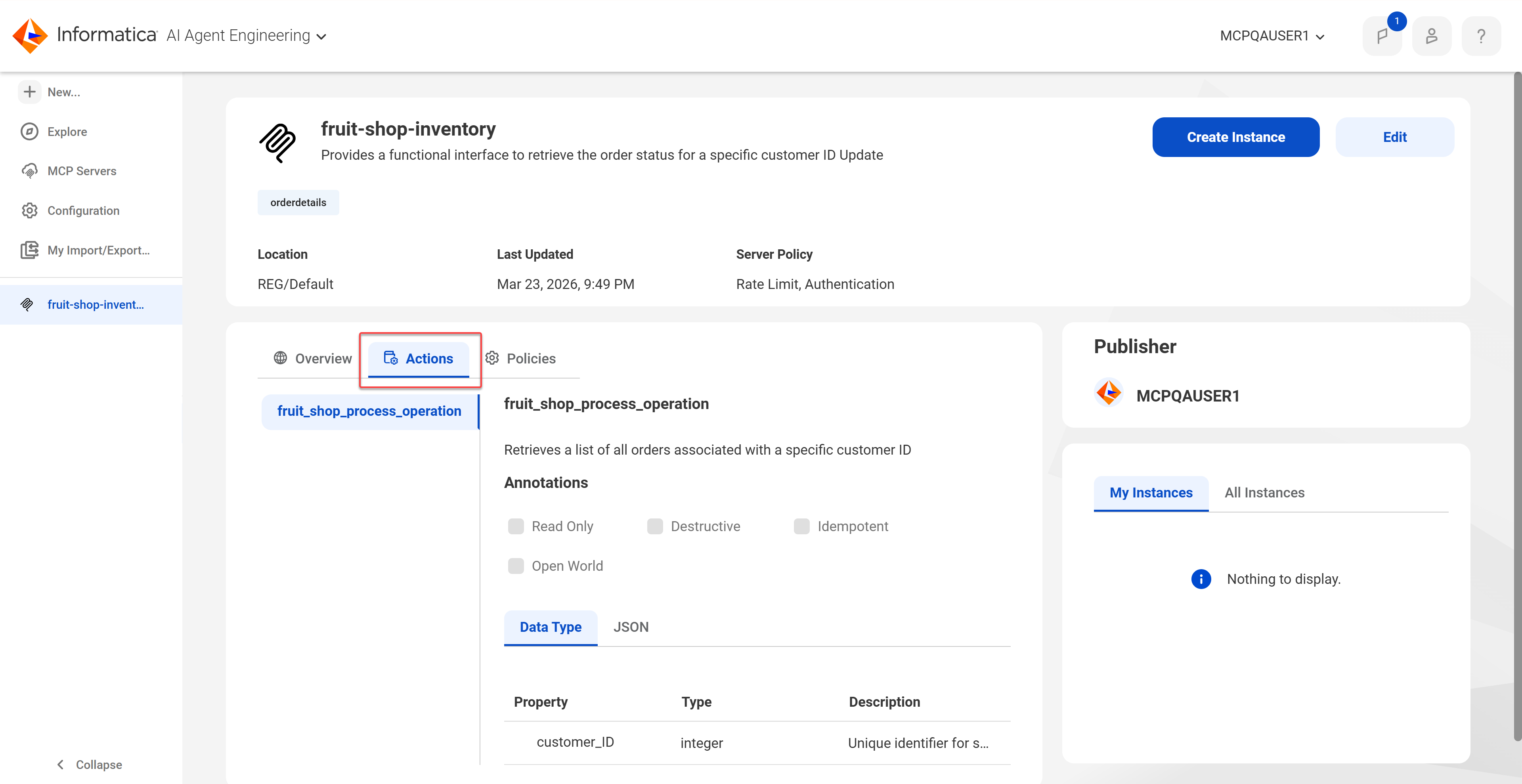Click the Informatica logo icon
This screenshot has width=1522, height=784.
(30, 35)
